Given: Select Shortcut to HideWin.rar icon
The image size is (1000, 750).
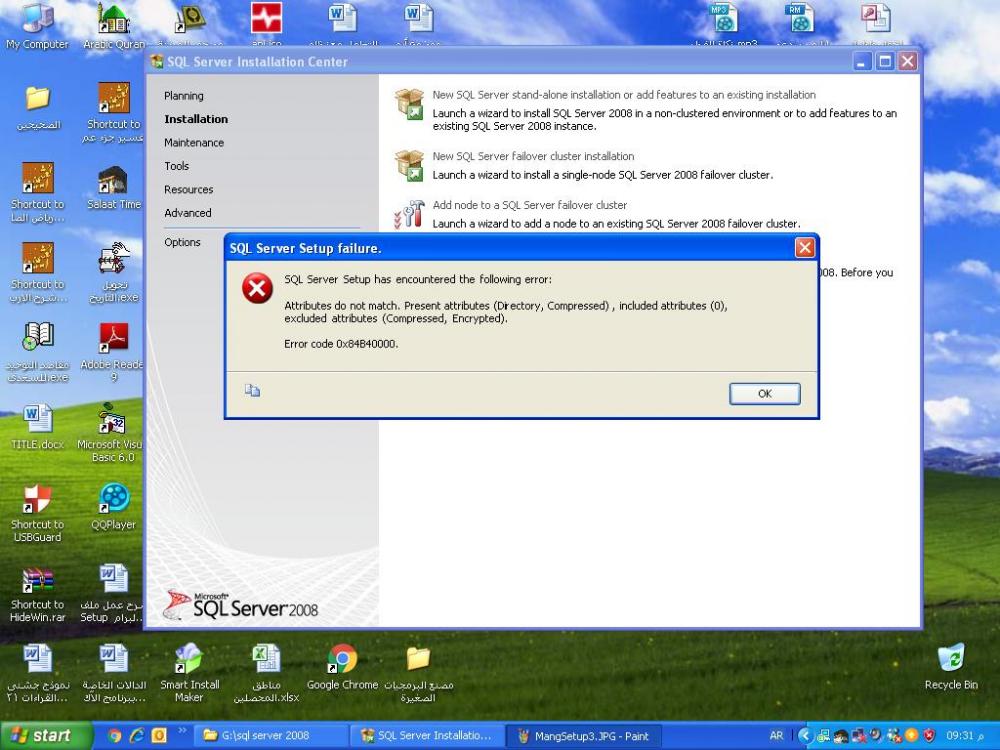Looking at the screenshot, I should tap(38, 593).
